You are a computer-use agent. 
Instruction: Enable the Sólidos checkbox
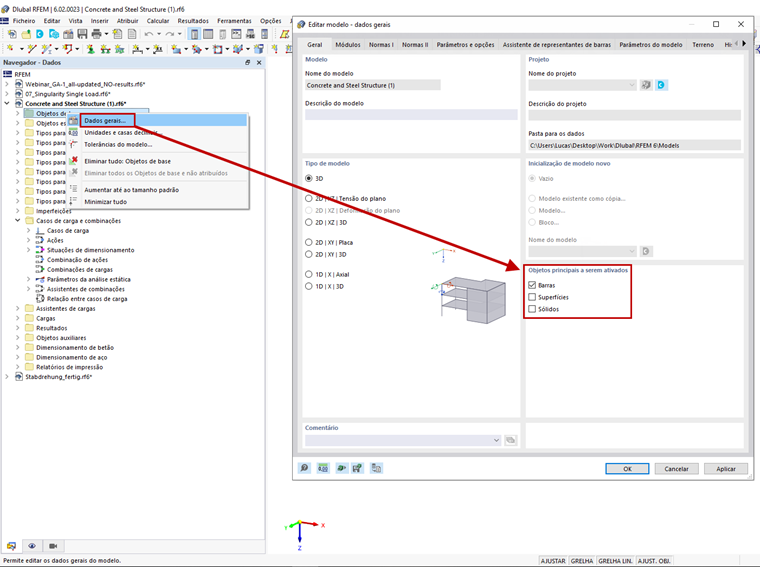(x=532, y=309)
